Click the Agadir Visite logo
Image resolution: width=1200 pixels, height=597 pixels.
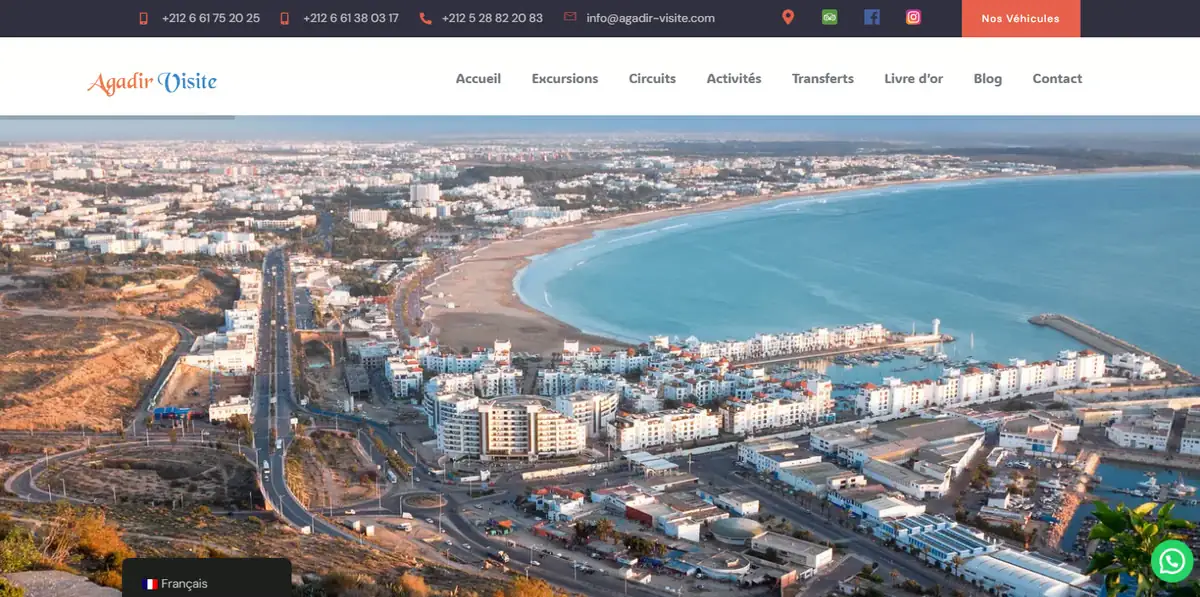[152, 81]
